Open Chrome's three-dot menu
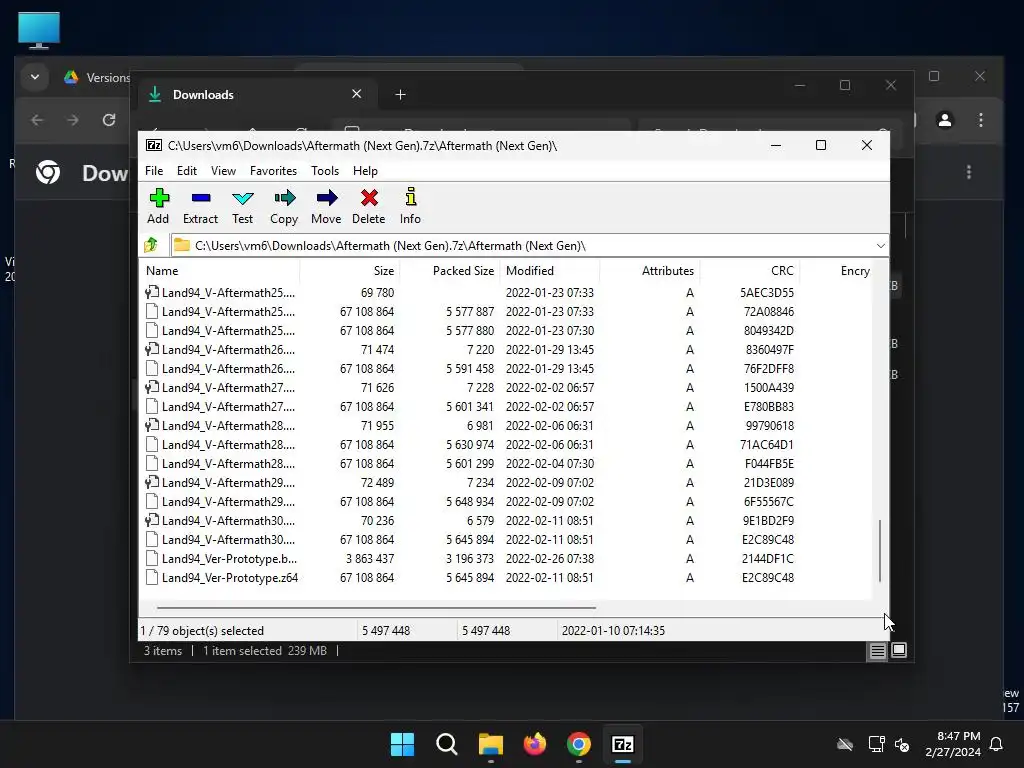Image resolution: width=1024 pixels, height=768 pixels. click(x=981, y=120)
